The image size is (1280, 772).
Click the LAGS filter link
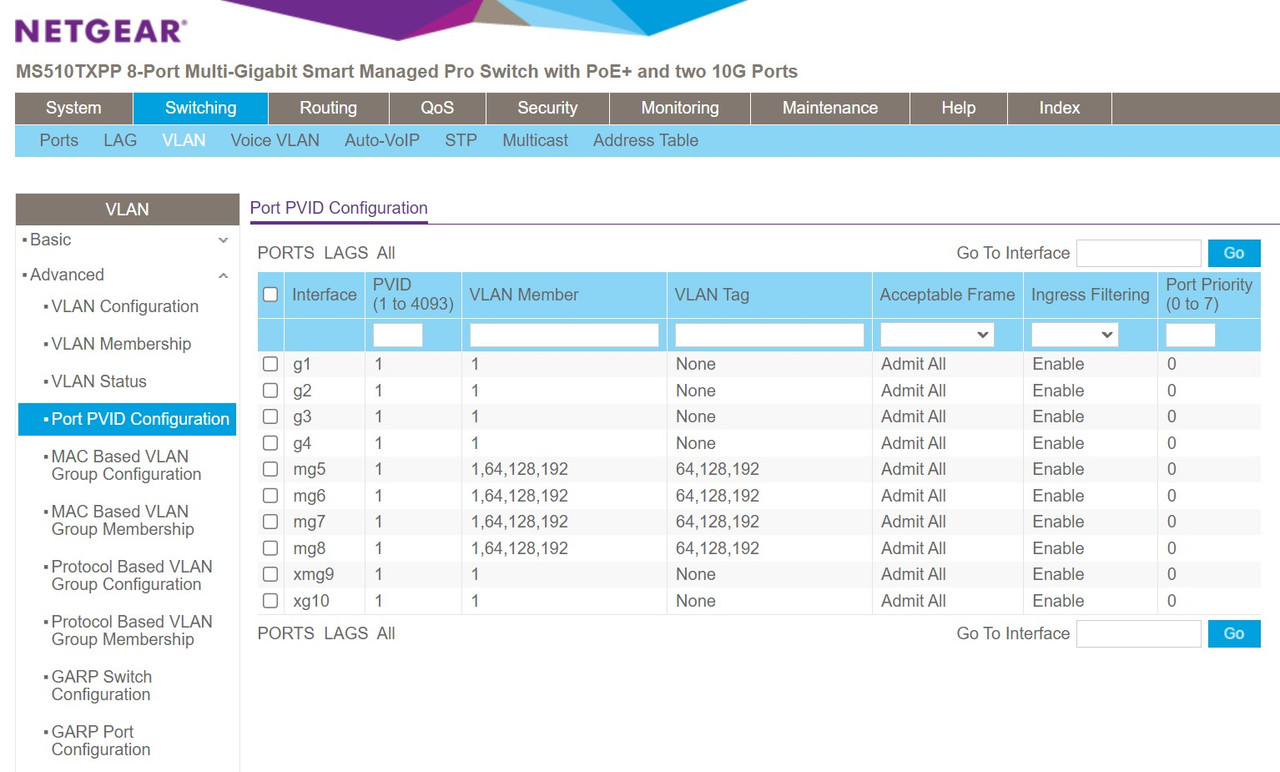(345, 253)
